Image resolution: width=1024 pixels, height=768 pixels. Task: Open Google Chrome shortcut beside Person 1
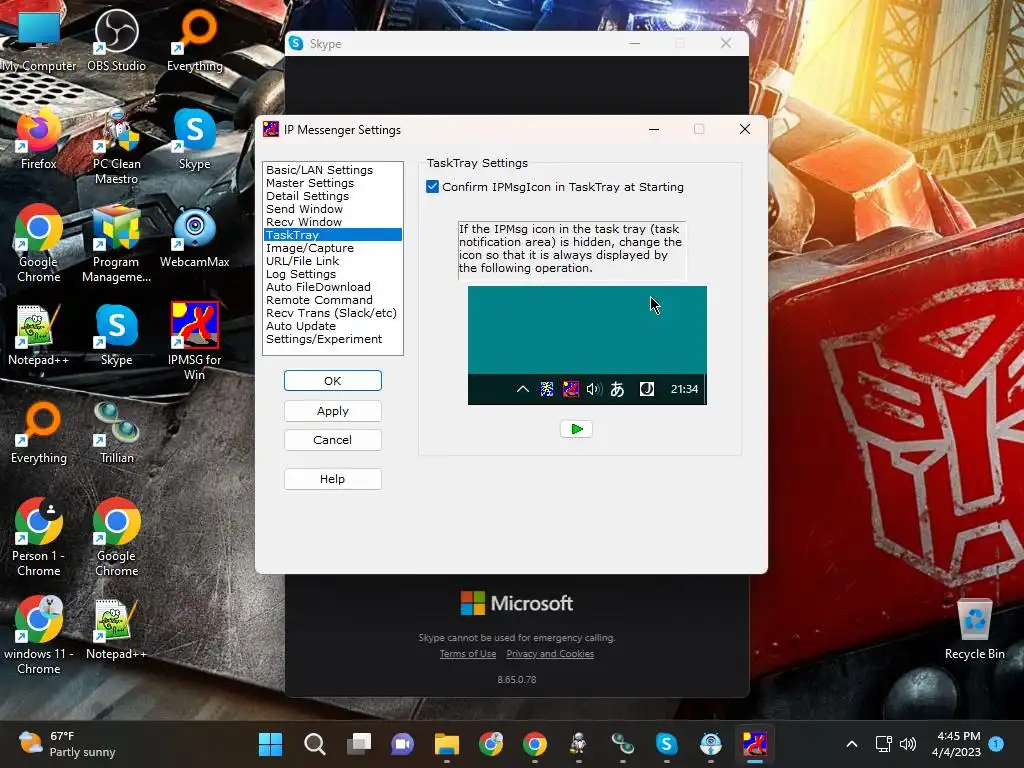tap(116, 537)
